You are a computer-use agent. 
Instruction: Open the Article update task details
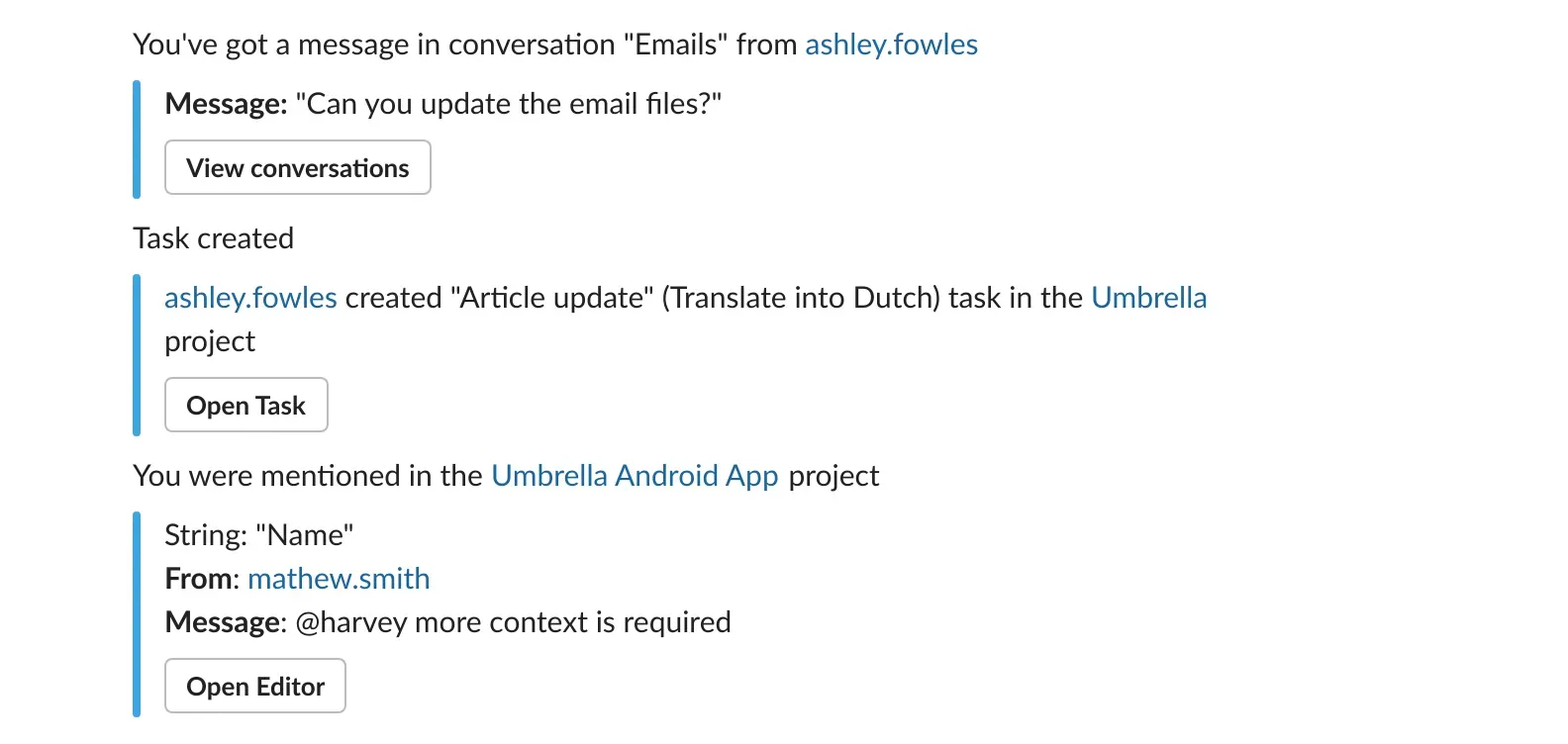coord(245,405)
